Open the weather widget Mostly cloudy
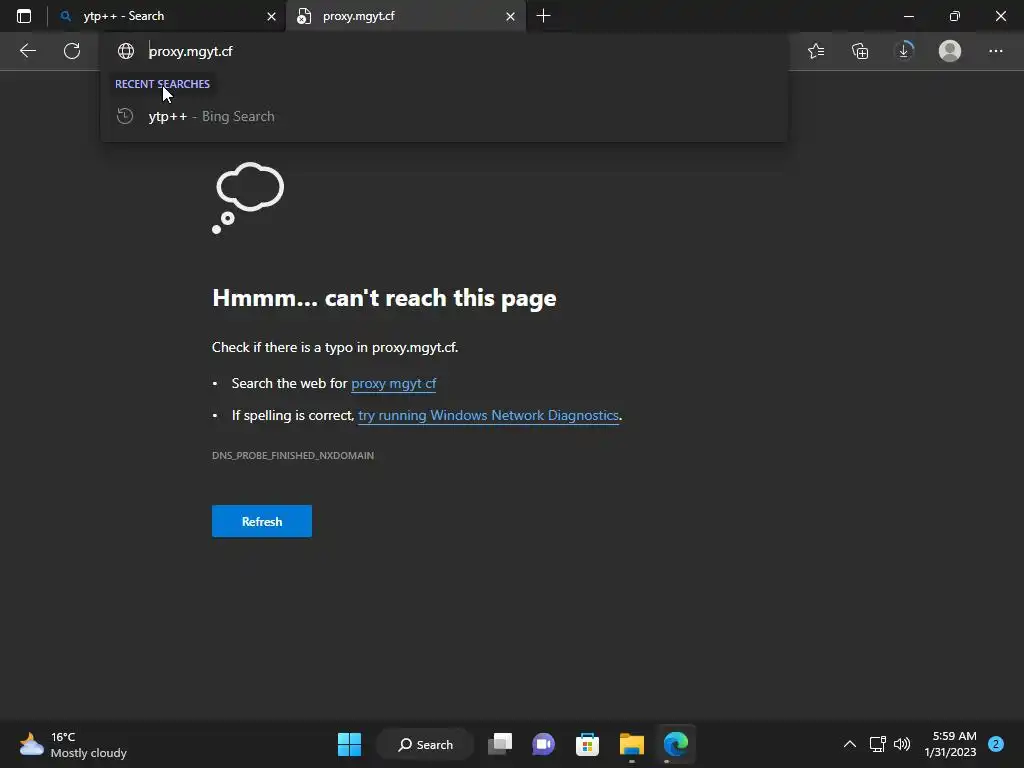The width and height of the screenshot is (1024, 768). pyautogui.click(x=73, y=744)
